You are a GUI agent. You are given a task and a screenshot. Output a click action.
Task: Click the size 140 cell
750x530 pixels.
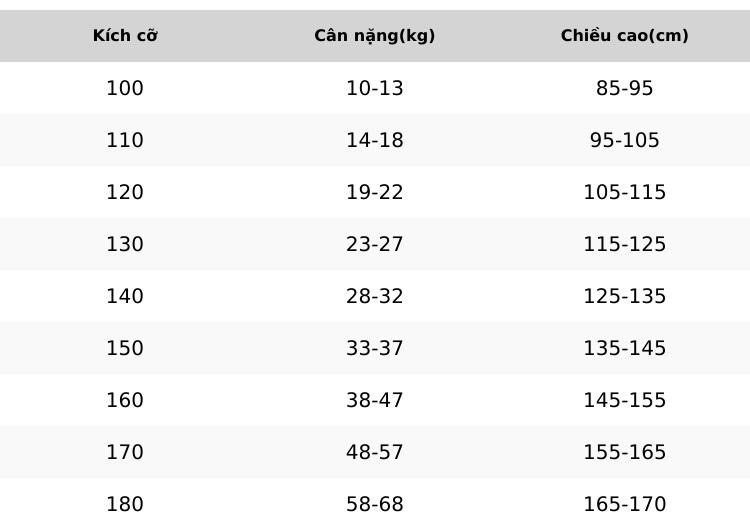pos(125,297)
